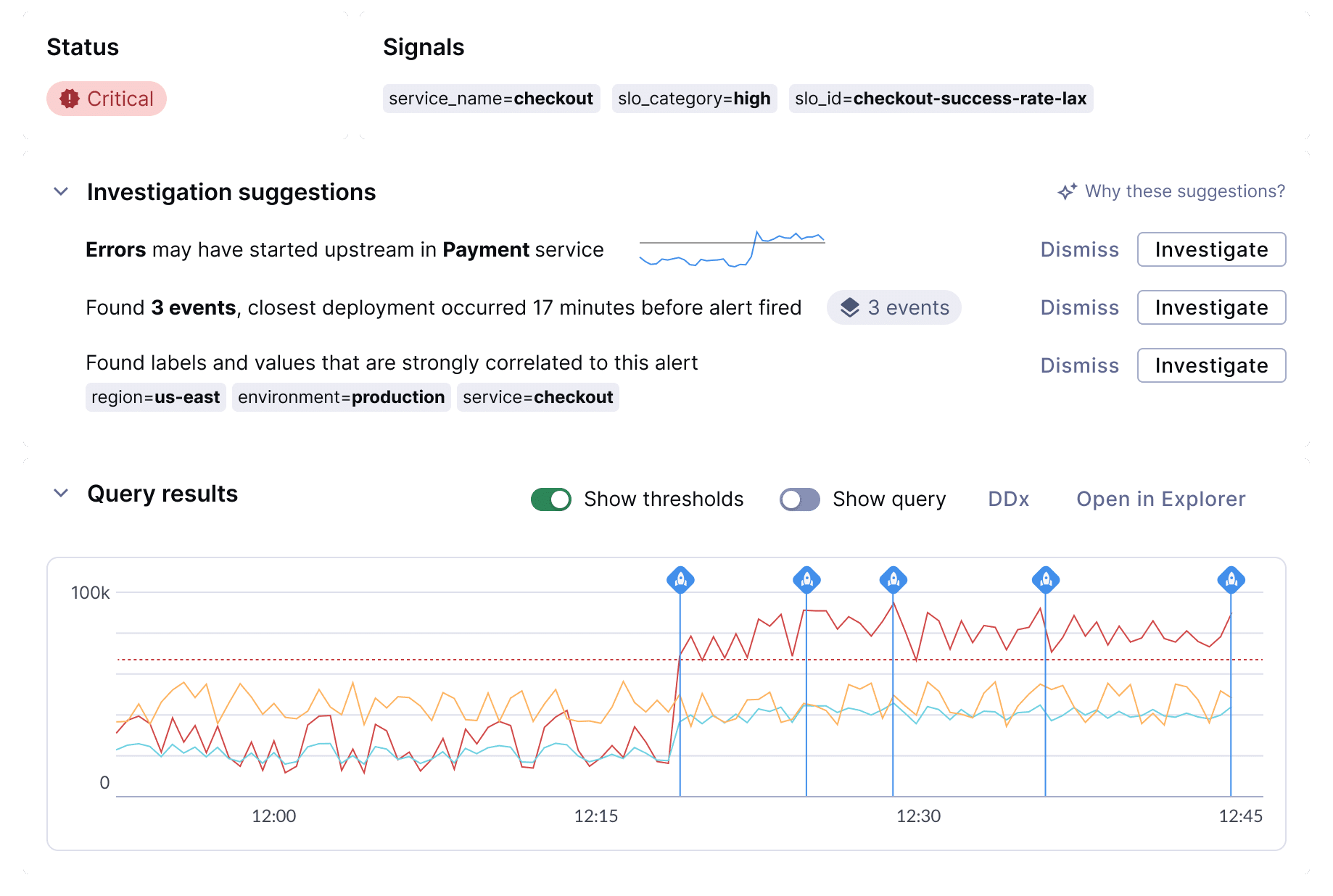Click the layers icon in 3 events badge
Image resolution: width=1333 pixels, height=896 pixels.
(x=849, y=307)
